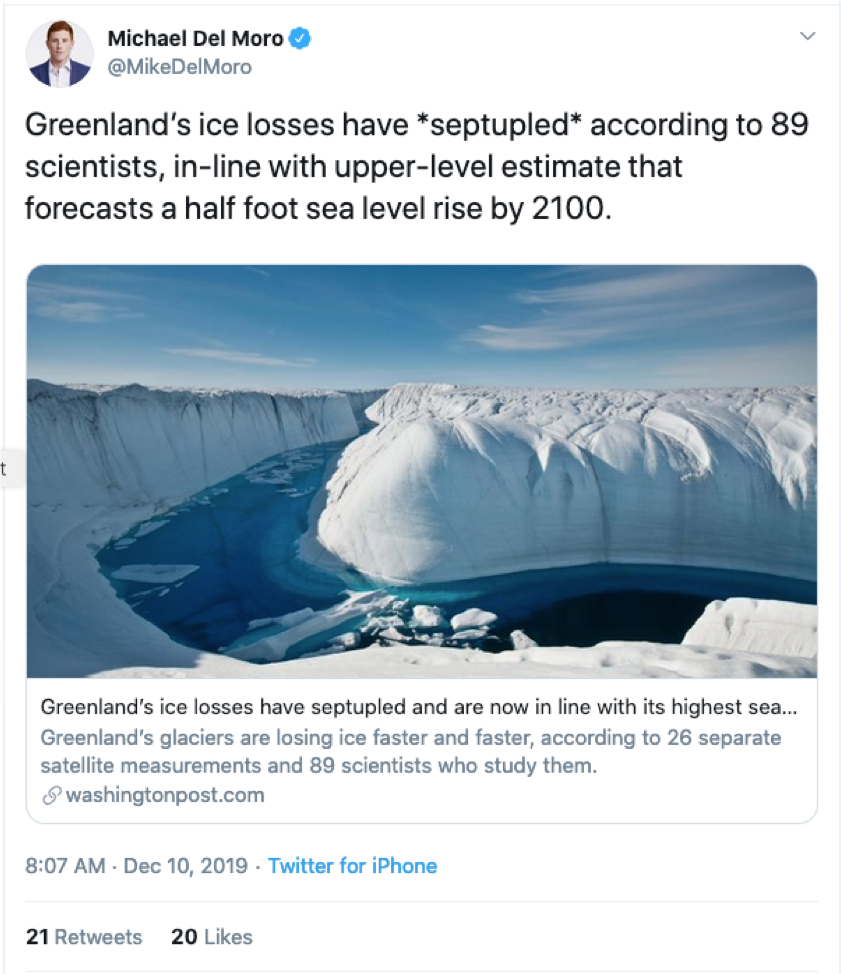The width and height of the screenshot is (841, 974).
Task: View the 20 Likes list
Action: coord(212,937)
